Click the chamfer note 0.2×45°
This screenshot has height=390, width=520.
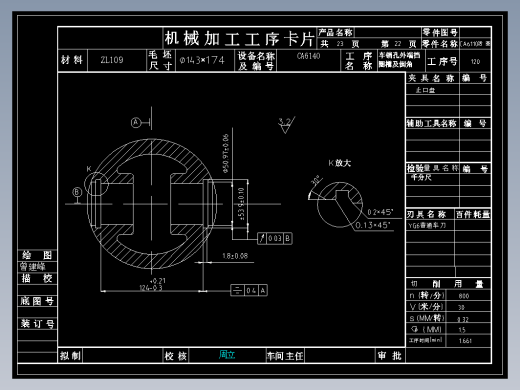point(380,212)
